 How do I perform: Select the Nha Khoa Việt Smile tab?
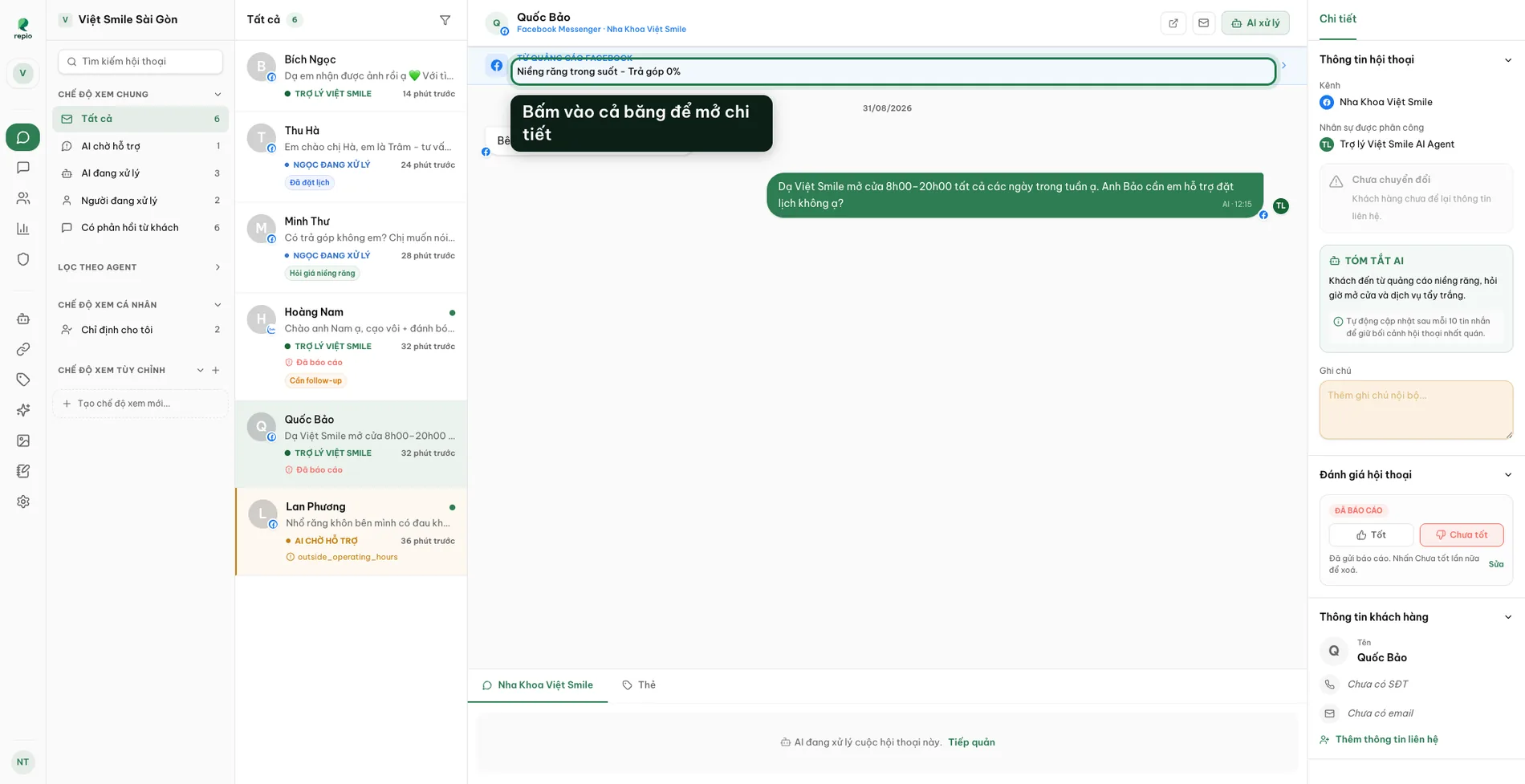(537, 685)
